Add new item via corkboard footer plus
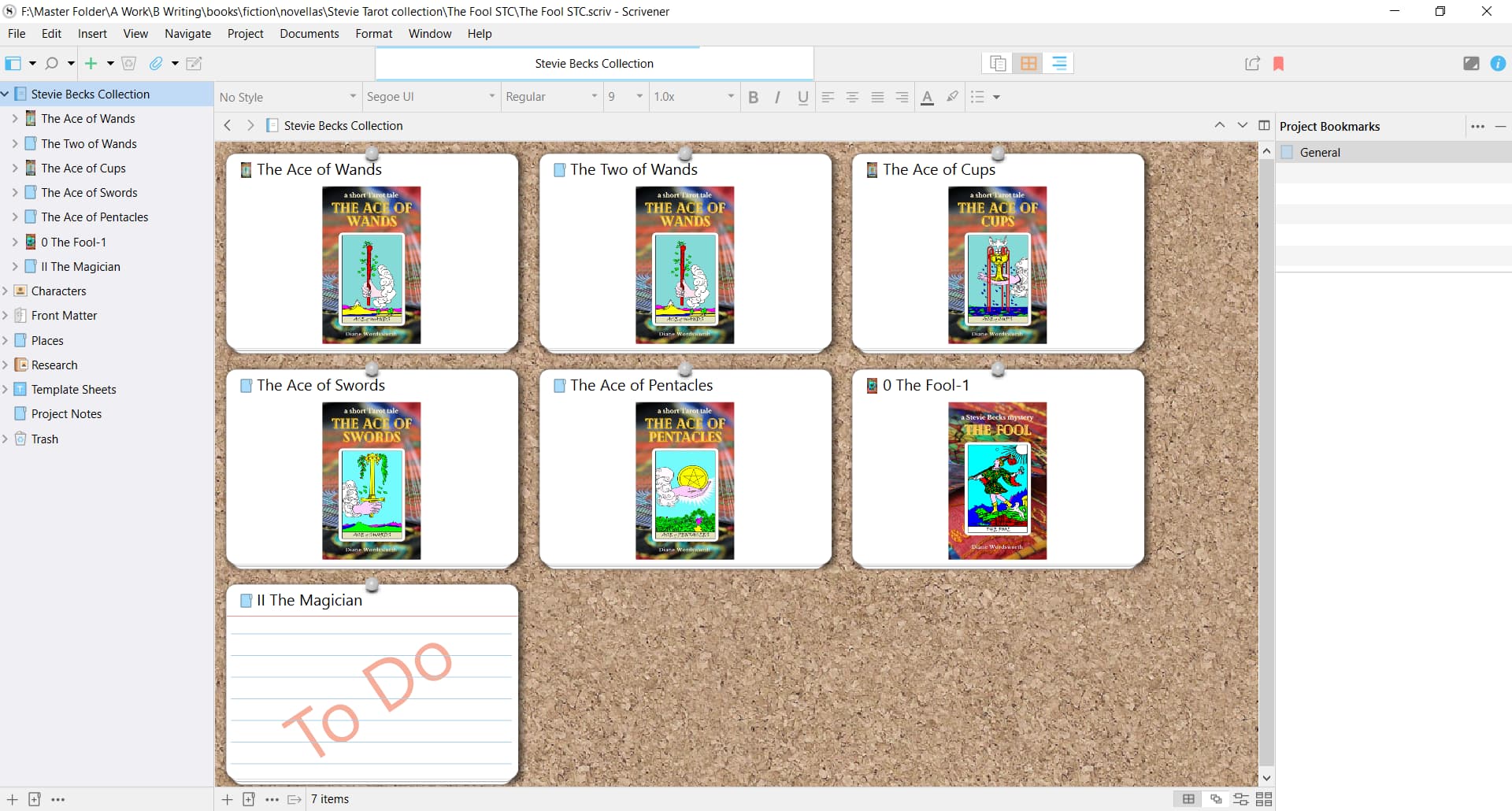 (x=228, y=799)
